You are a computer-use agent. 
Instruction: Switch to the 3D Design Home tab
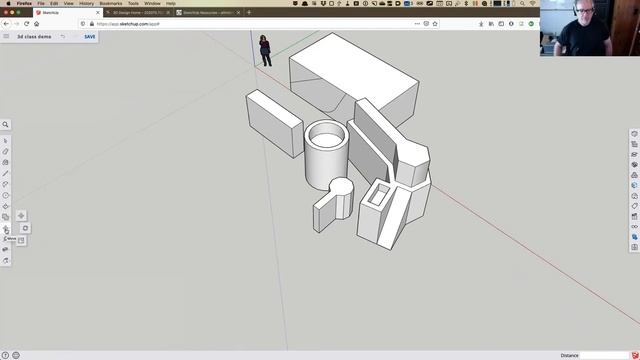138,13
